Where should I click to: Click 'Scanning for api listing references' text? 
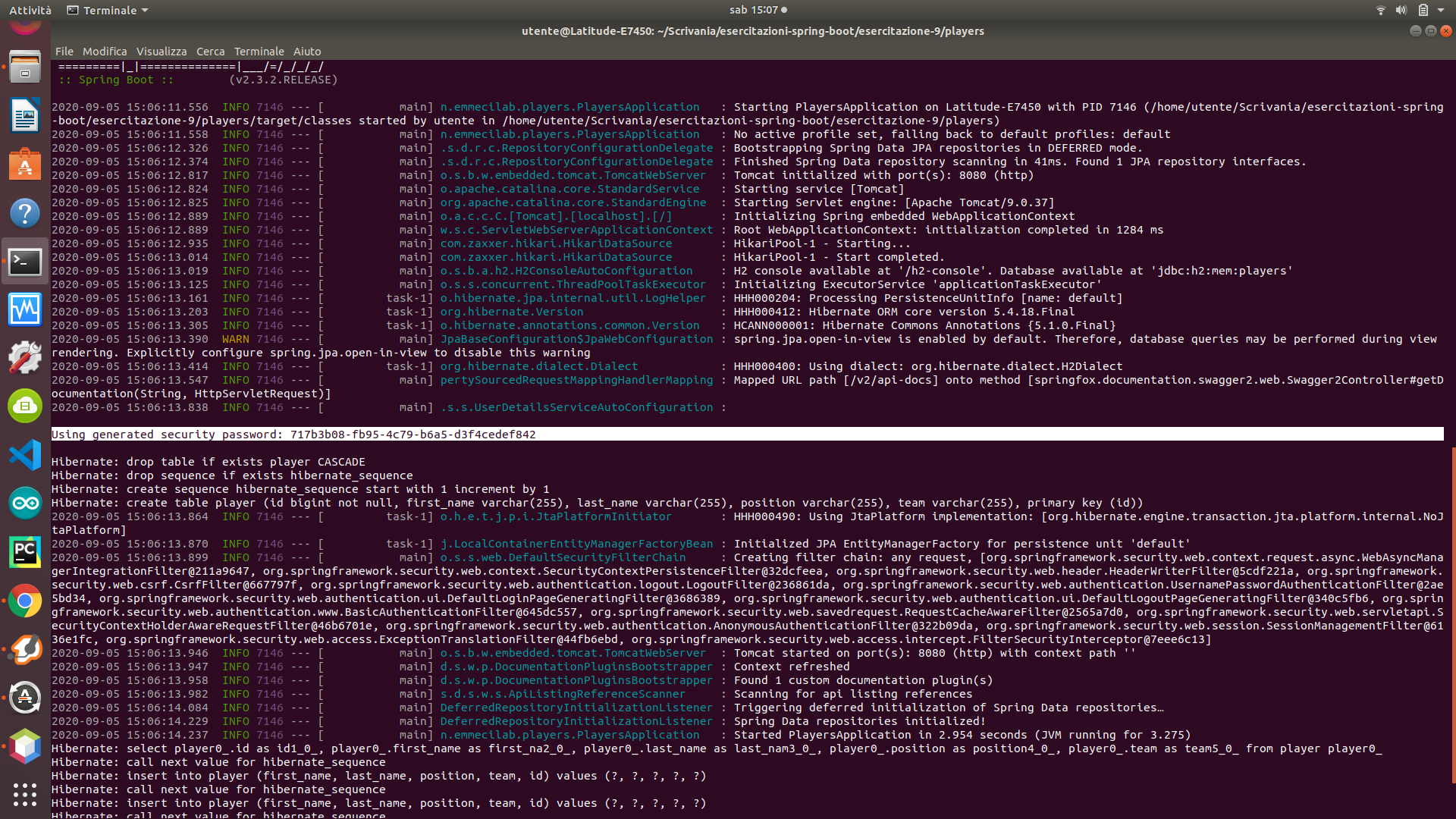(x=852, y=694)
